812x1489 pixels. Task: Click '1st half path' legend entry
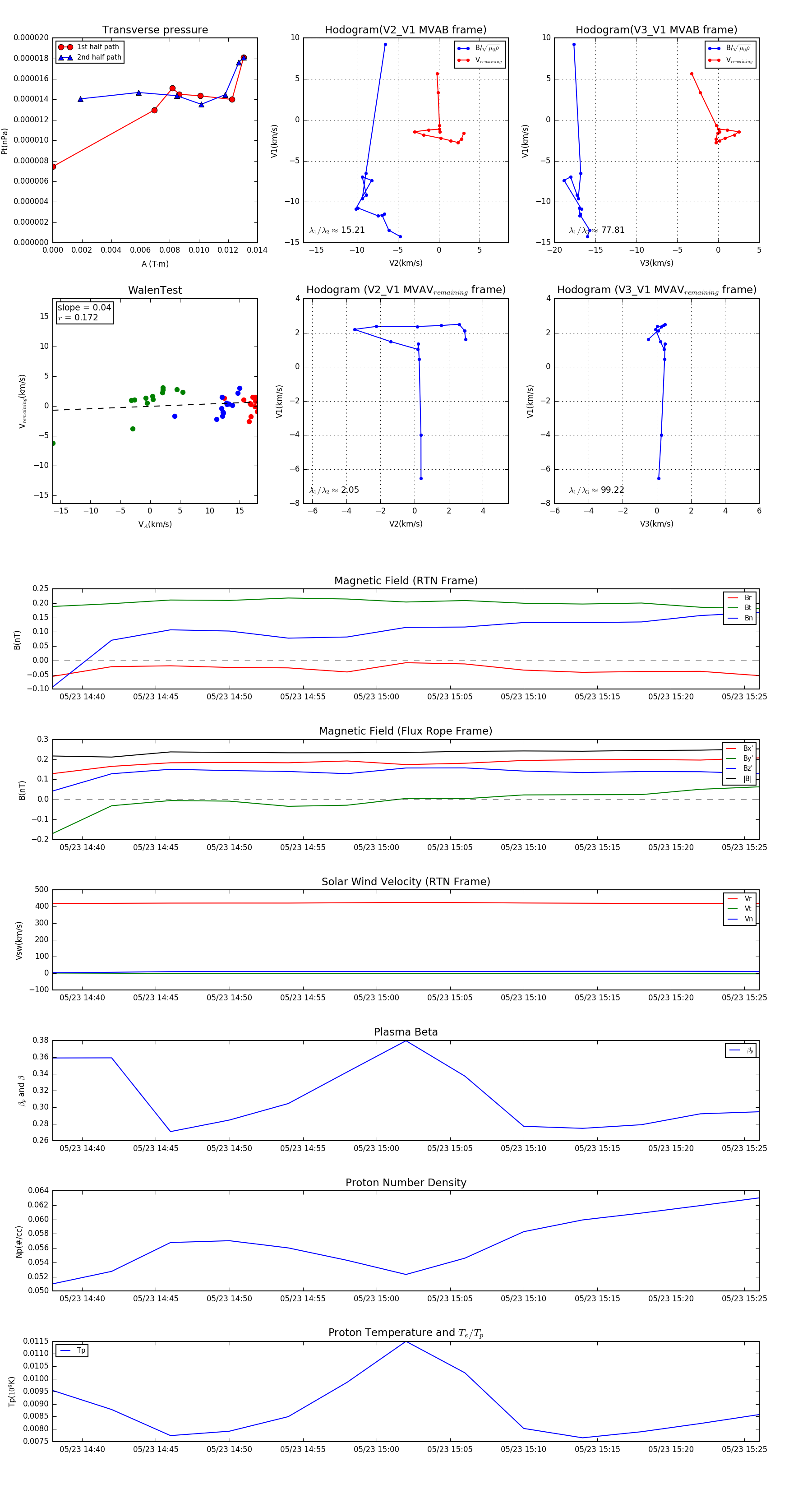[90, 47]
